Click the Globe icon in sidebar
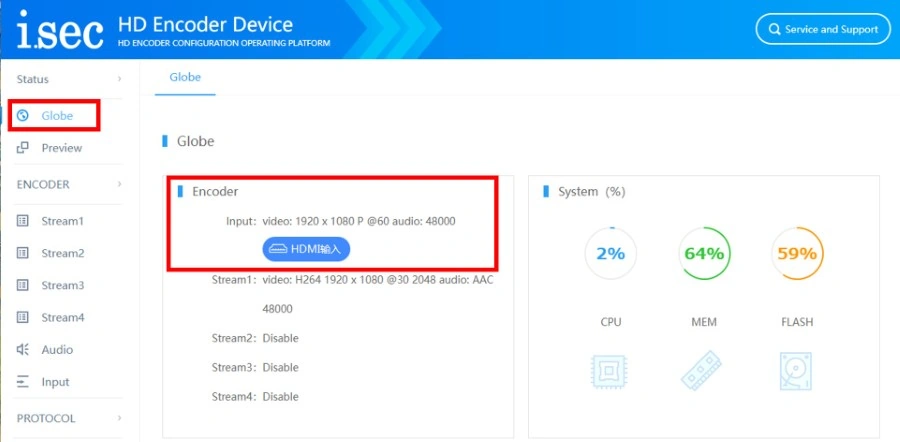This screenshot has width=900, height=442. 23,116
